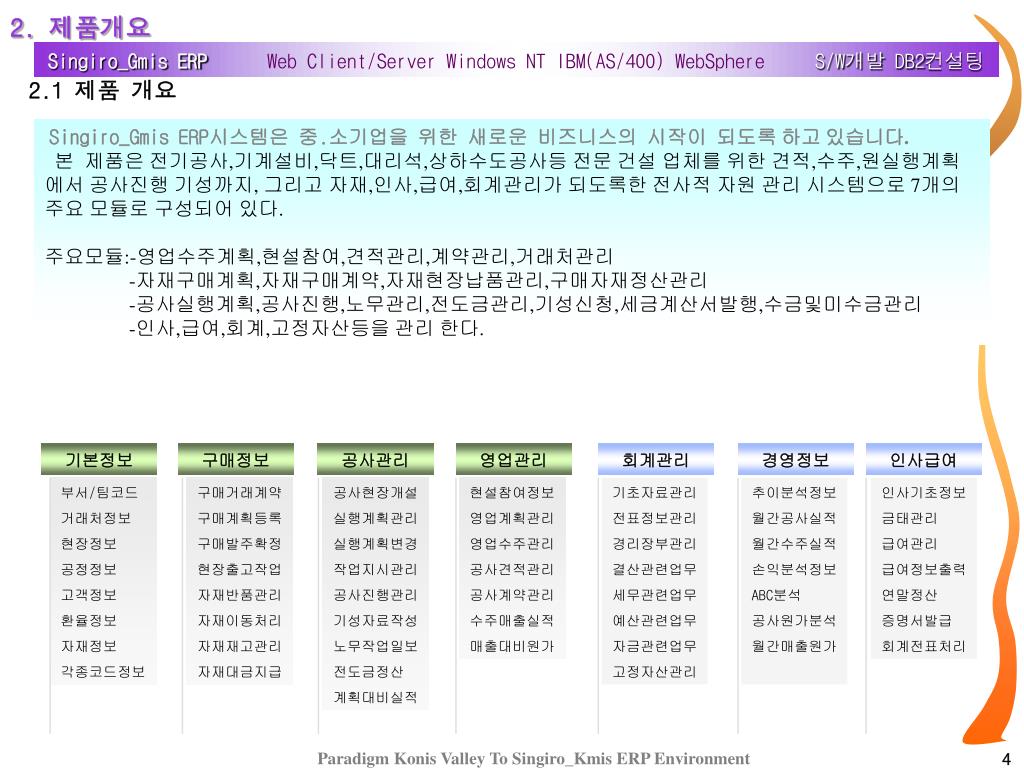Select 영업계획관리 item

512,518
